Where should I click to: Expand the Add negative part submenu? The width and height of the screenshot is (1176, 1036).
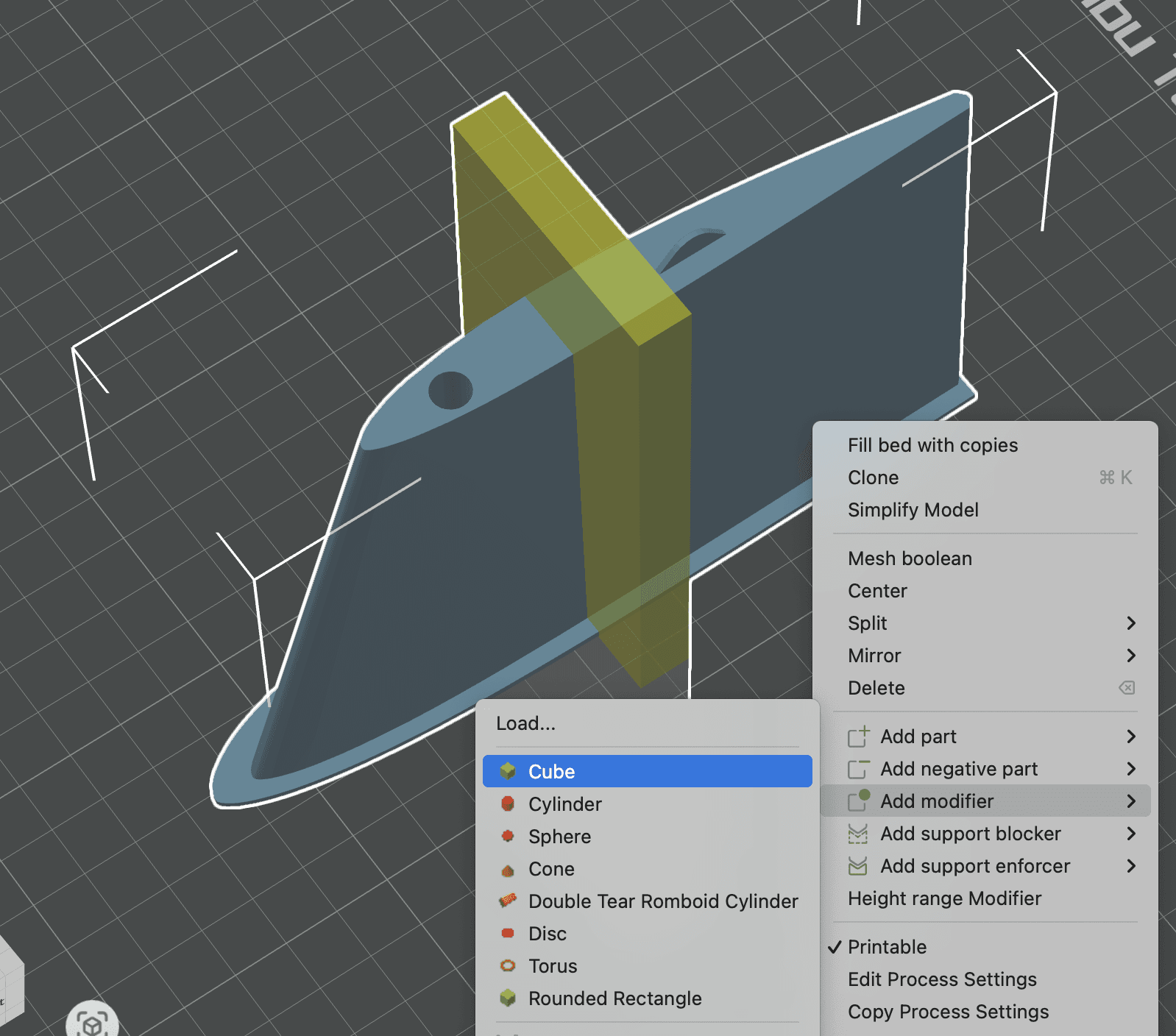[x=985, y=768]
